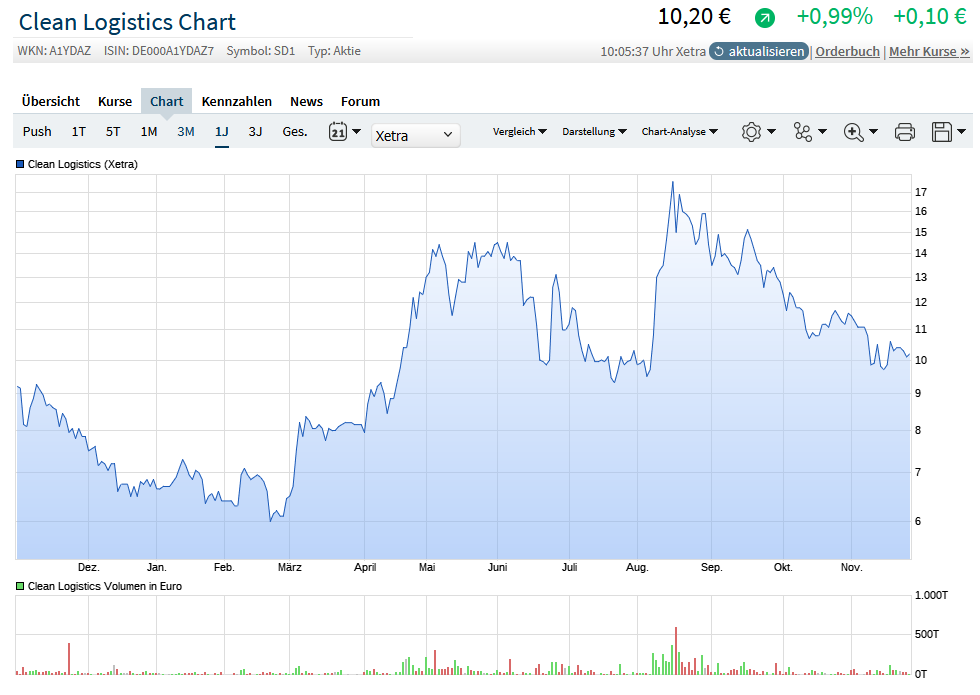980x695 pixels.
Task: Click the green Volumen legend swatch
Action: pos(20,586)
